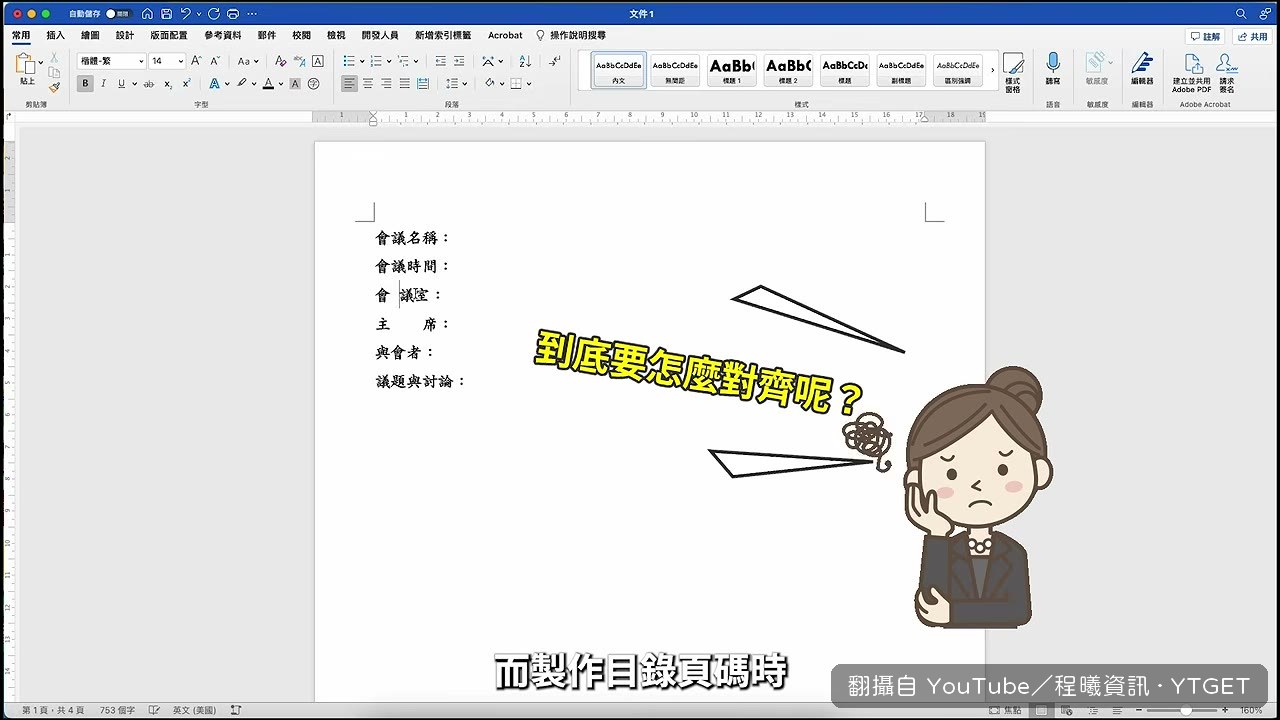Open the Editor proofing tool
1280x720 pixels.
[x=1142, y=68]
